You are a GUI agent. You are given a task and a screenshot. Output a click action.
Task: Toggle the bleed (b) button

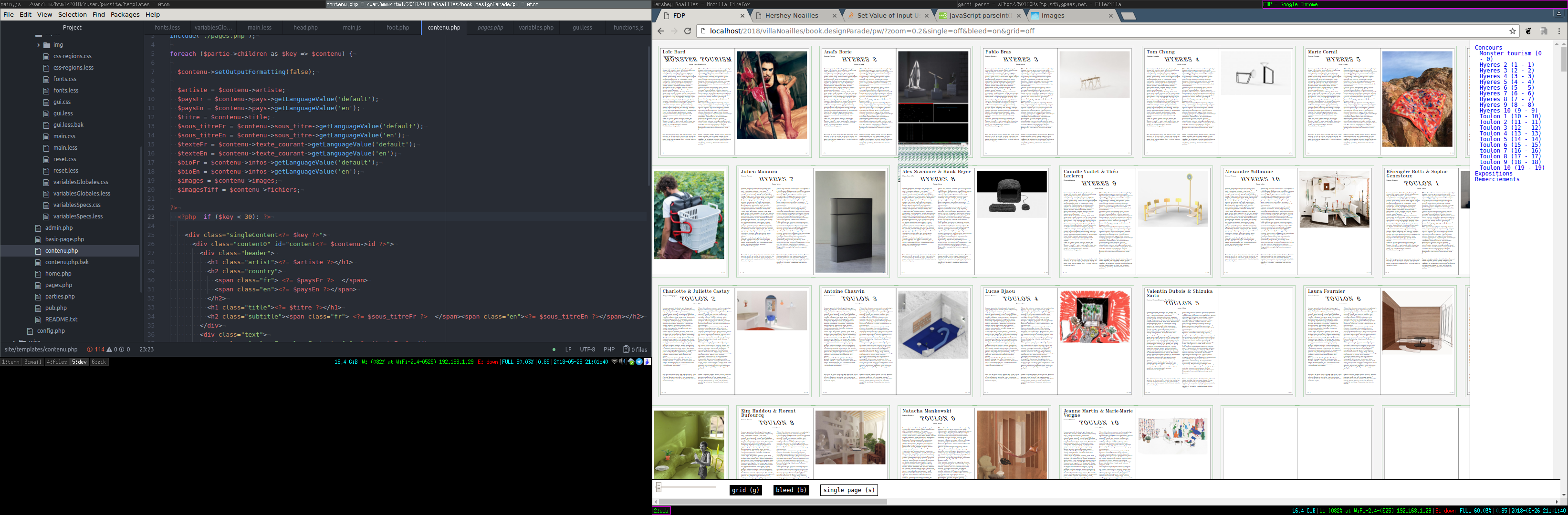point(791,490)
